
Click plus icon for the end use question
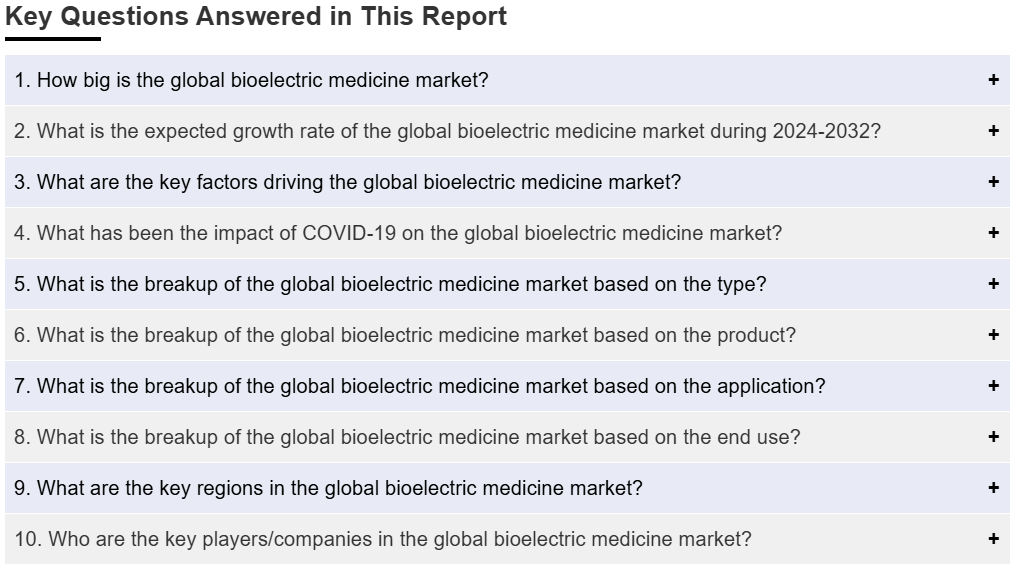tap(994, 437)
